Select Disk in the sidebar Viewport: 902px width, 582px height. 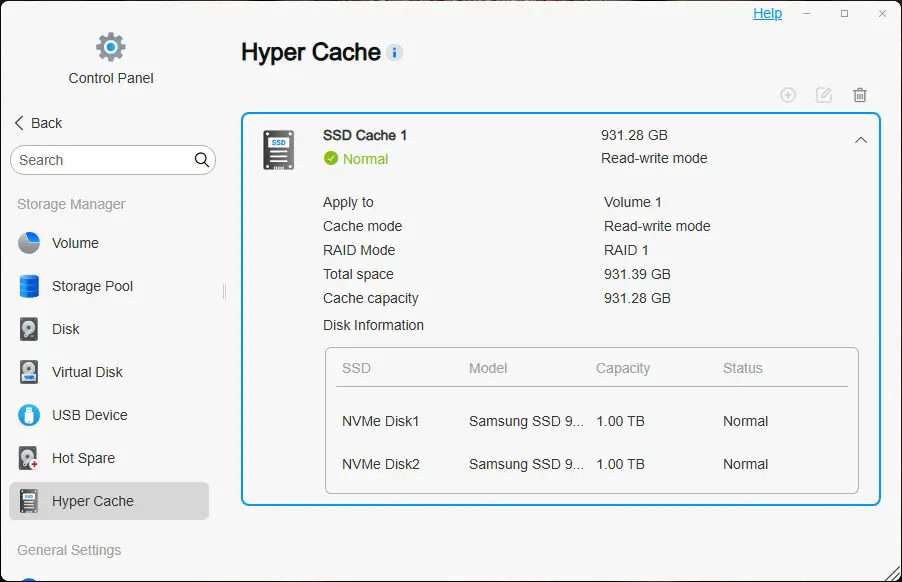(x=65, y=329)
